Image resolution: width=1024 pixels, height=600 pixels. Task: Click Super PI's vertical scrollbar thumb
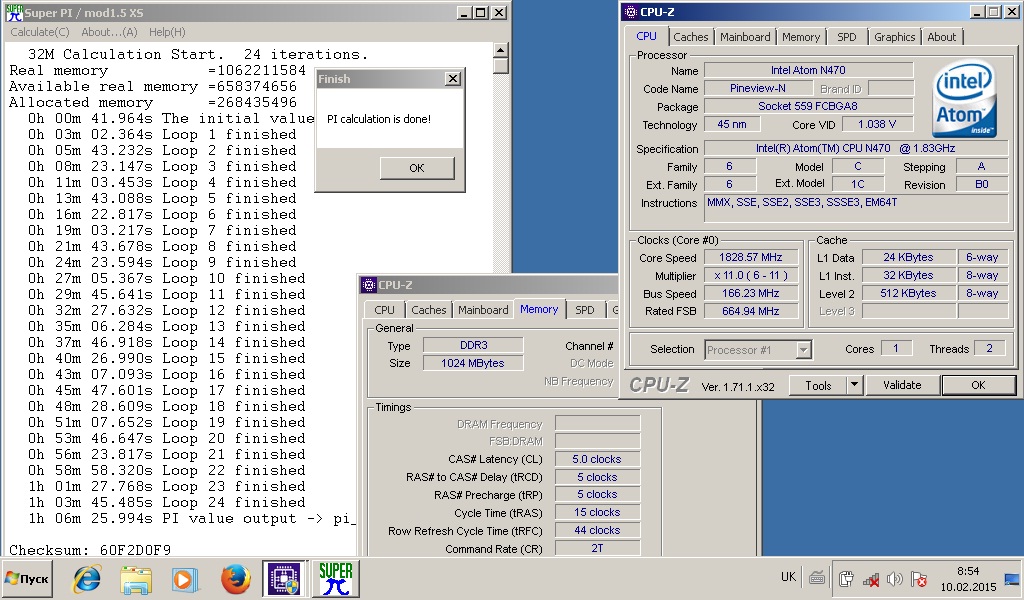click(500, 65)
